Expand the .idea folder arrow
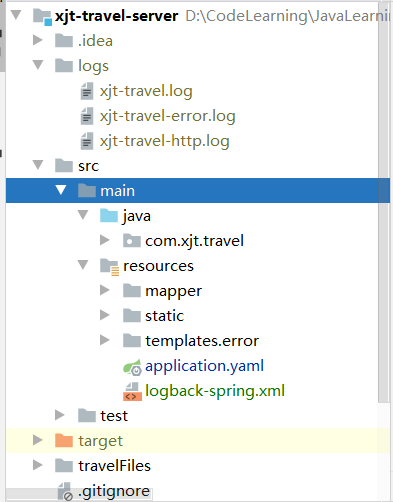The width and height of the screenshot is (393, 502). [38, 40]
